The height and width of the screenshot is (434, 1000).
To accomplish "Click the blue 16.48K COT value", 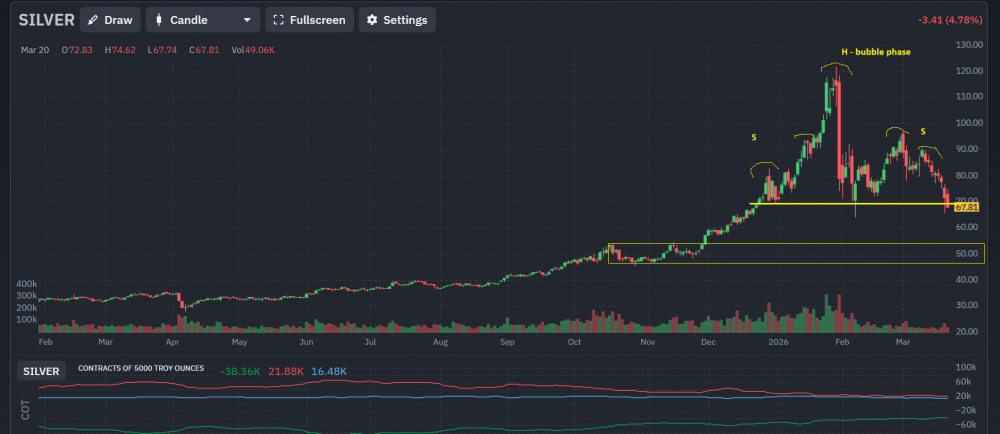I will click(329, 371).
